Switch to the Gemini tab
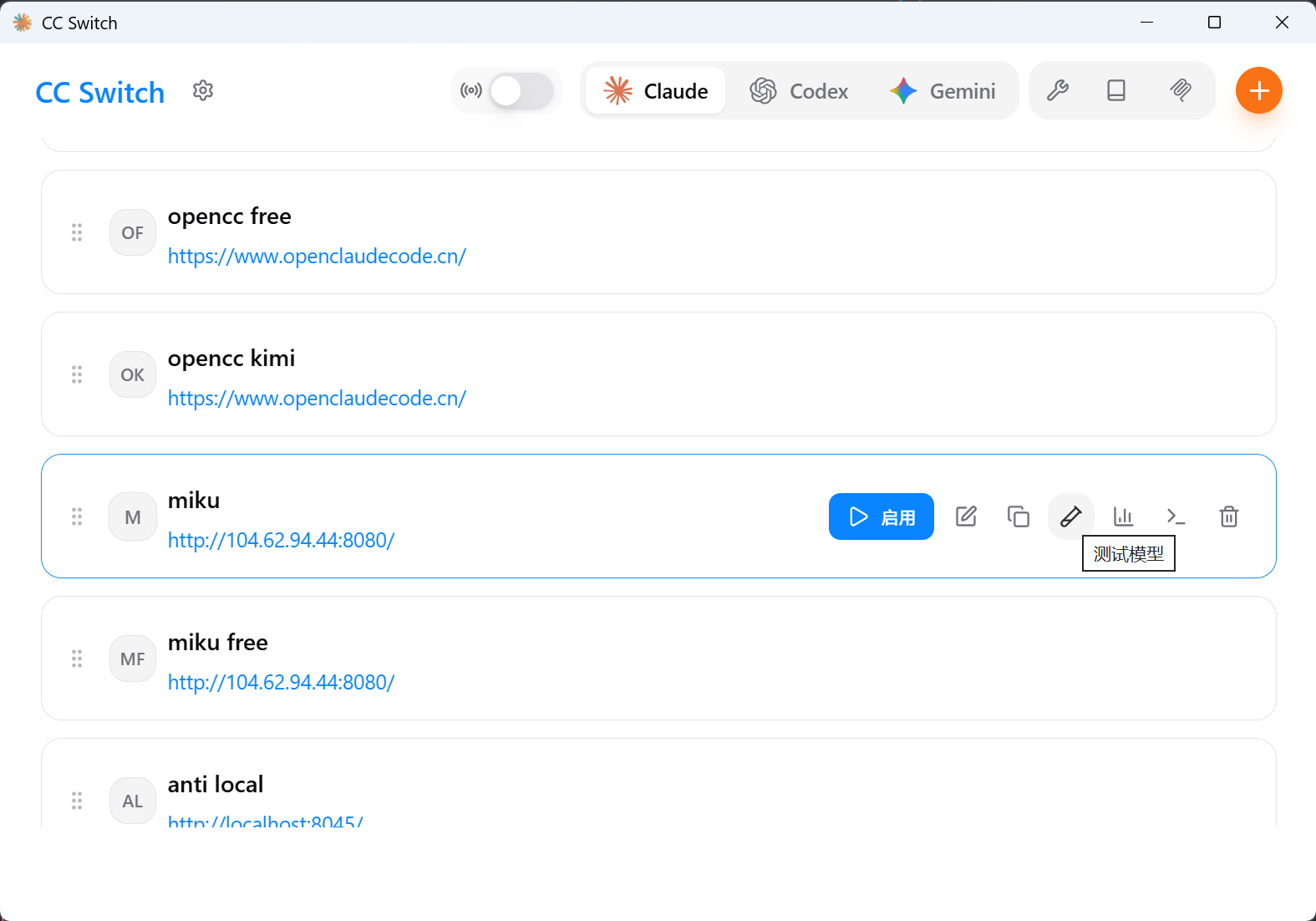Screen dimensions: 1316x921 943,90
